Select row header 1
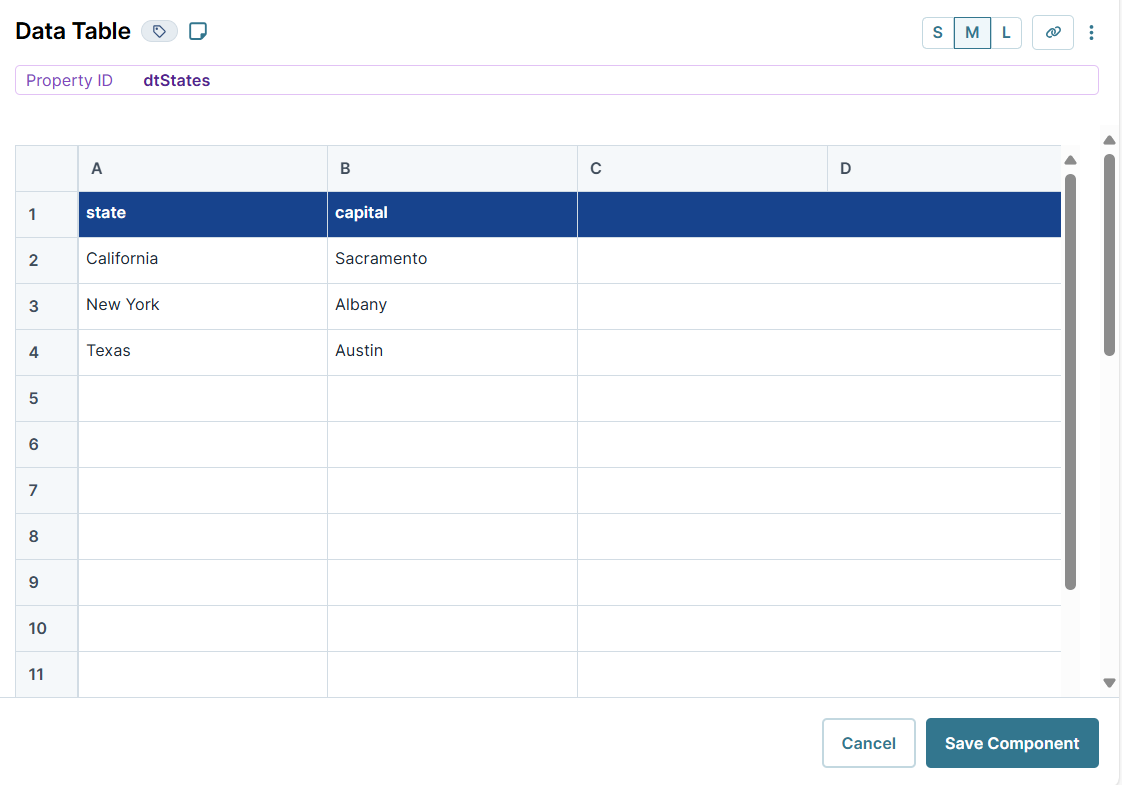This screenshot has height=785, width=1122. coord(47,214)
